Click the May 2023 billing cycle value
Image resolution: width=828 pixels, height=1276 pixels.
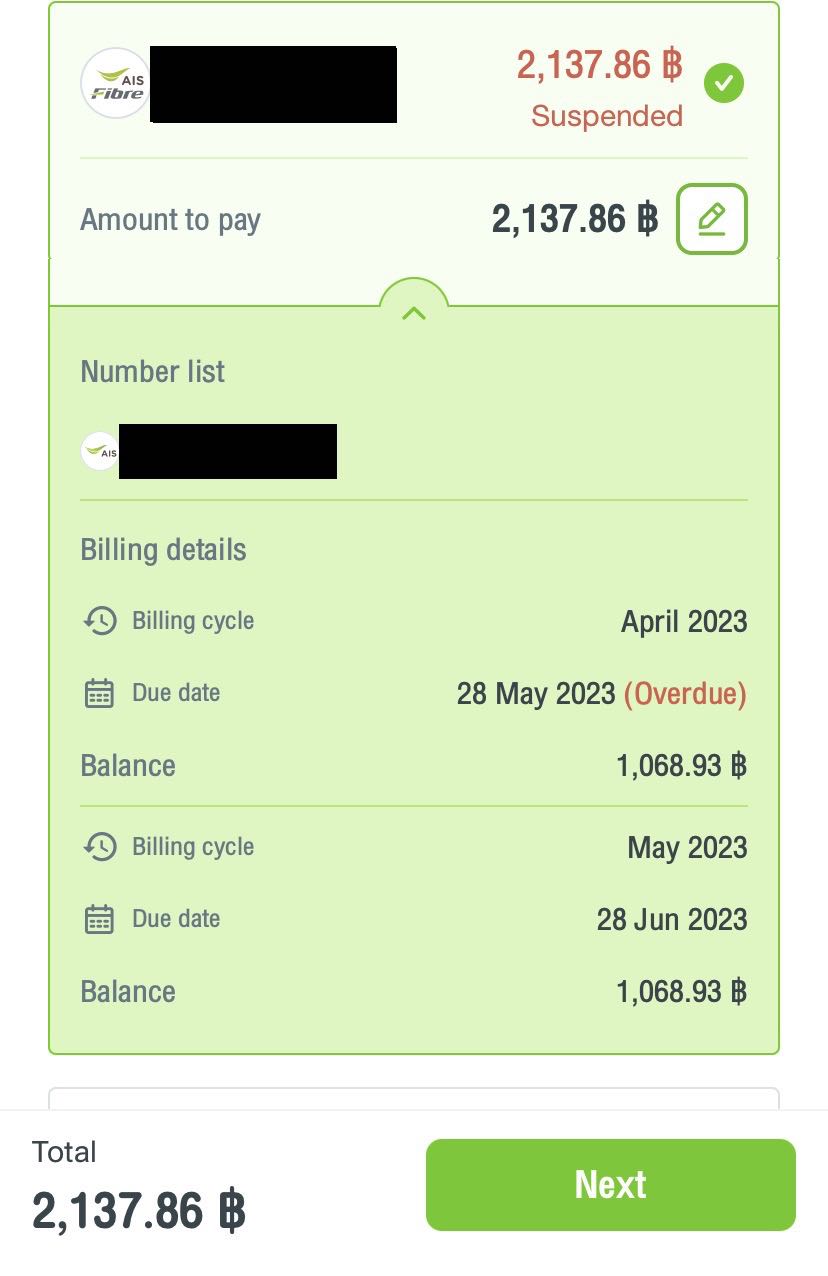tap(687, 847)
